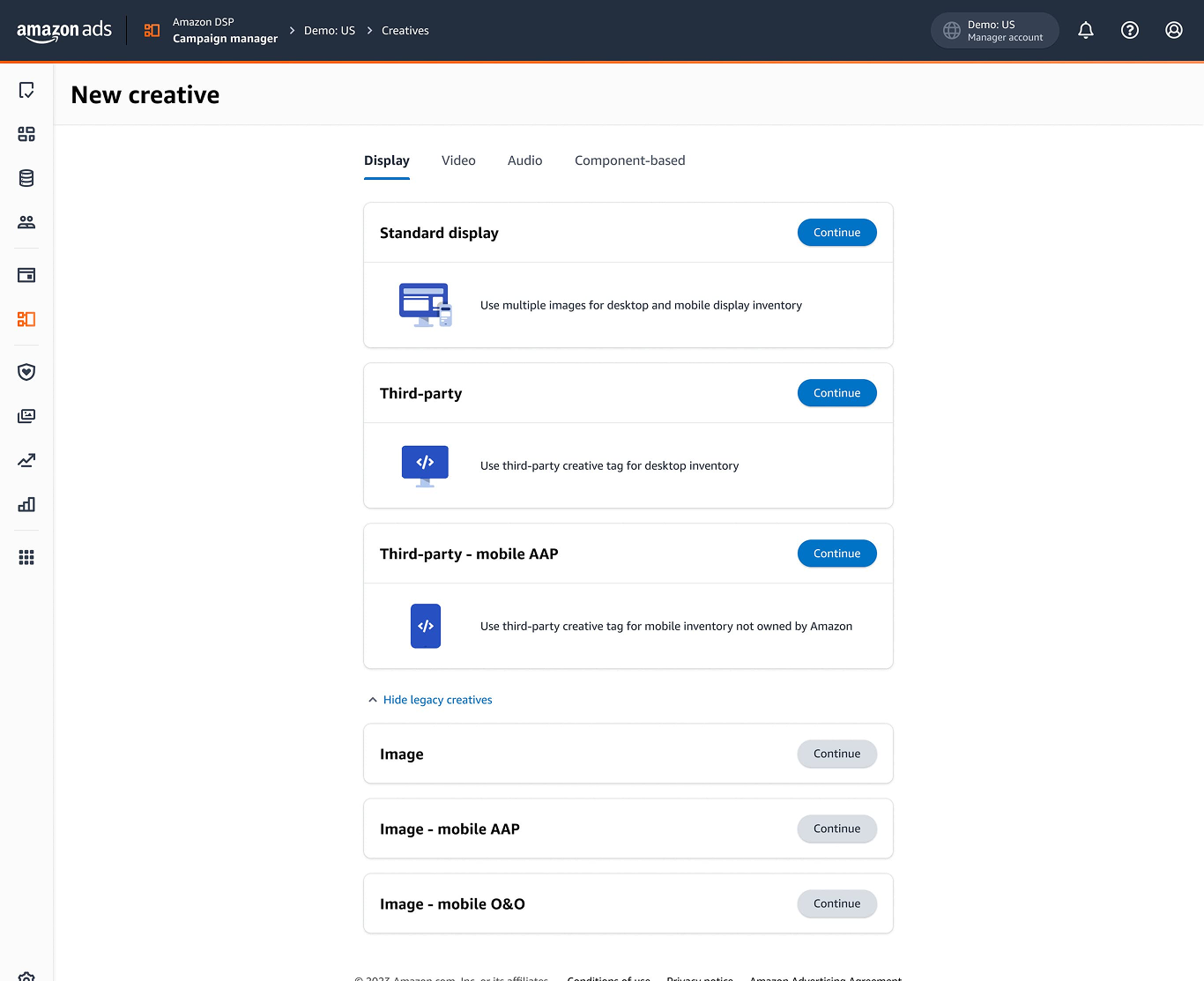This screenshot has width=1204, height=981.
Task: Continue with Third-party - mobile AAP
Action: click(836, 553)
